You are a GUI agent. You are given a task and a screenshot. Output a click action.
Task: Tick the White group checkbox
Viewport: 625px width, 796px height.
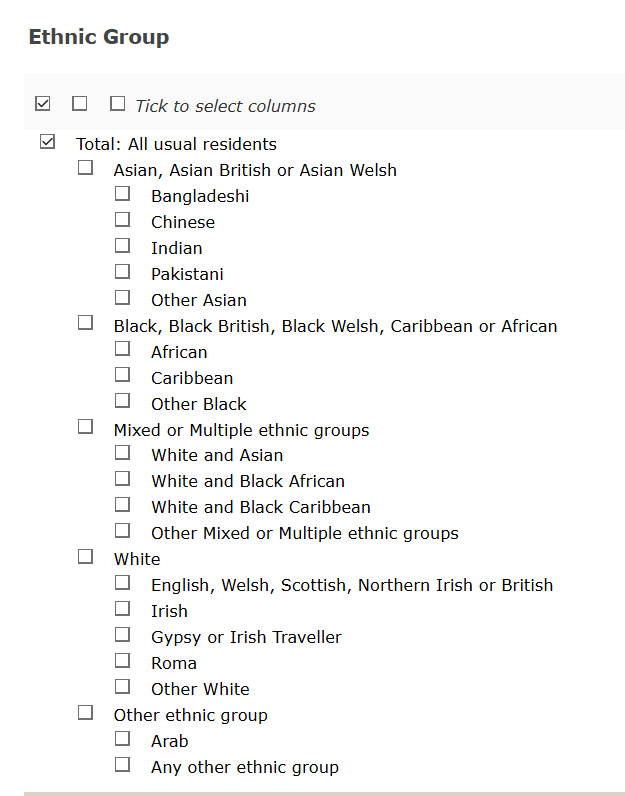(85, 557)
